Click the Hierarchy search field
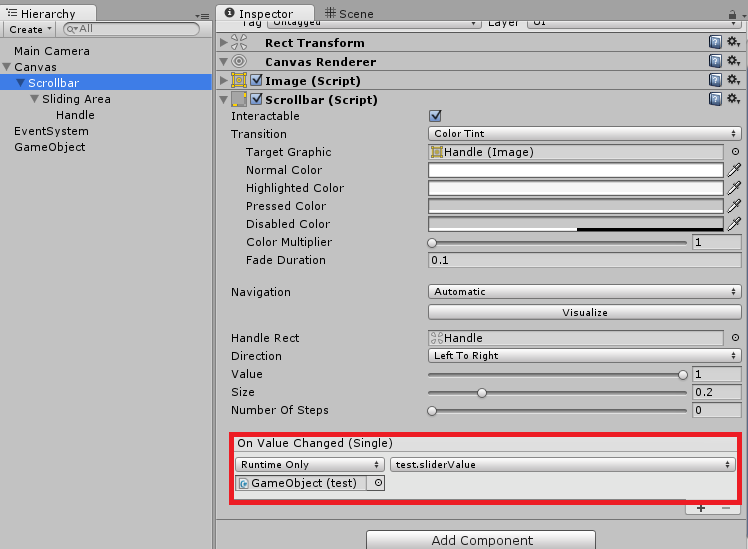 [x=131, y=29]
